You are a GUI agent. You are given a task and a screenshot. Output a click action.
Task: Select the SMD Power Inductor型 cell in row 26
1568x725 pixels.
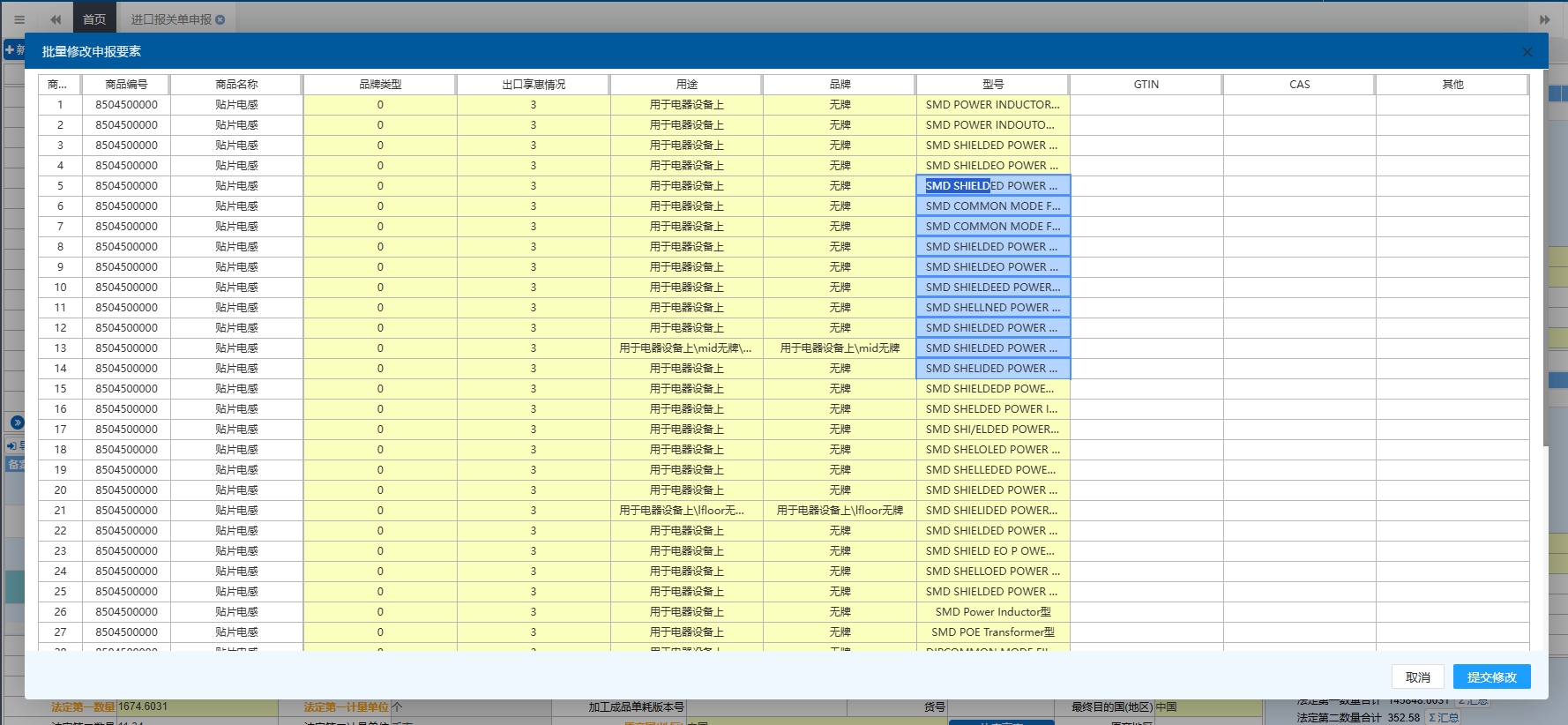(x=993, y=612)
